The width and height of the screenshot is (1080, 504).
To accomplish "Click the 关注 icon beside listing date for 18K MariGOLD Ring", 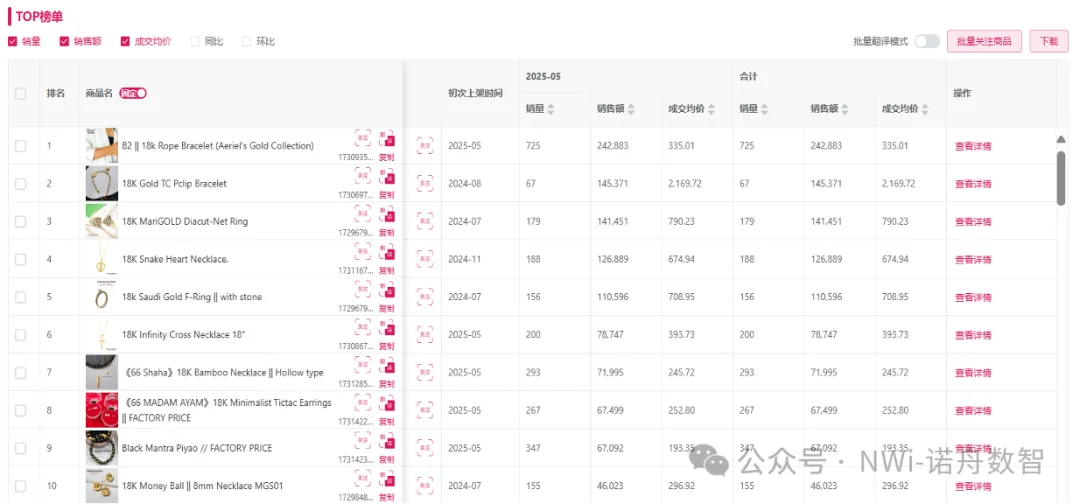I will (425, 221).
